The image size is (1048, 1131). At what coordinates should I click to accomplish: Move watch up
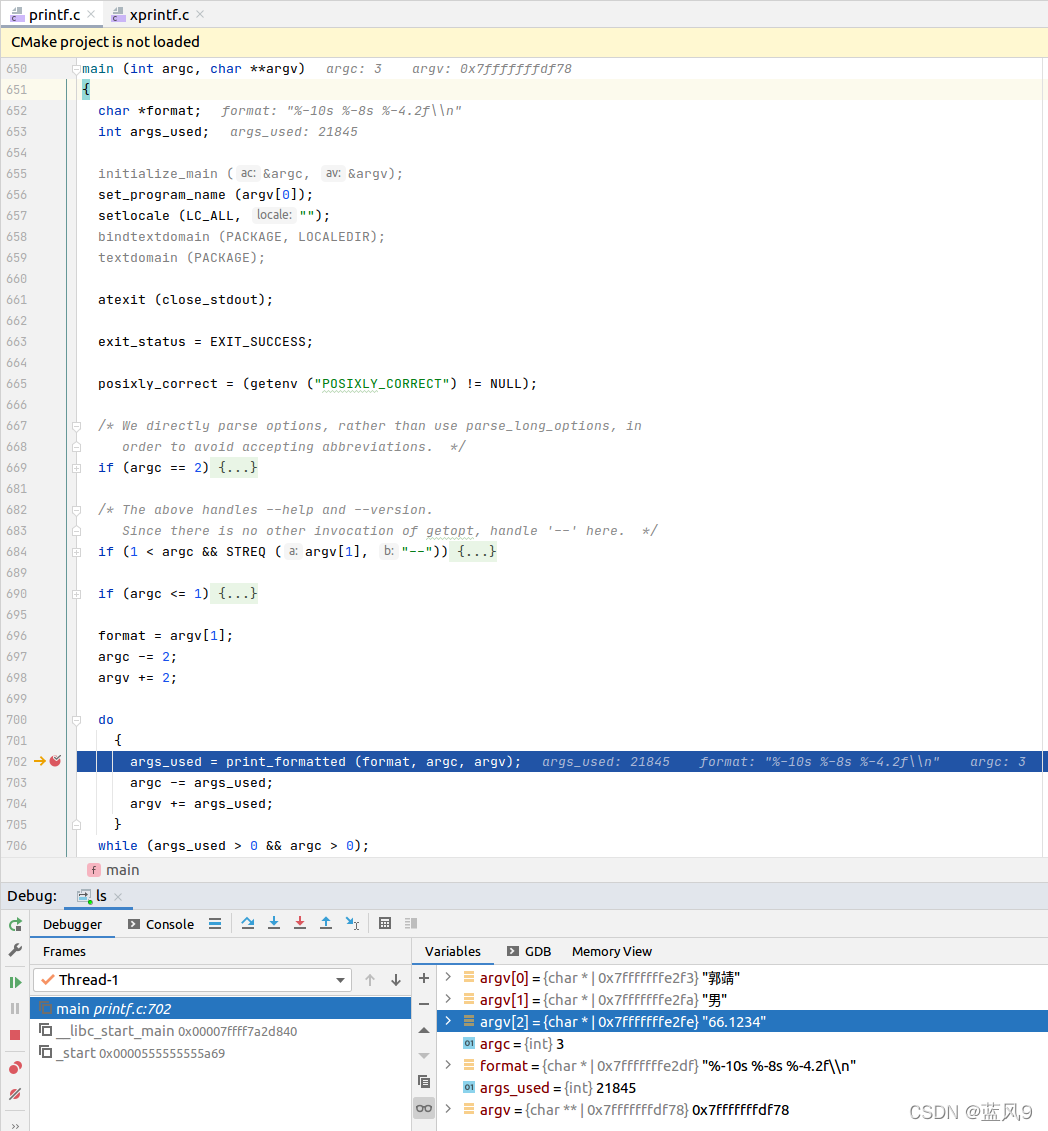[x=424, y=1030]
